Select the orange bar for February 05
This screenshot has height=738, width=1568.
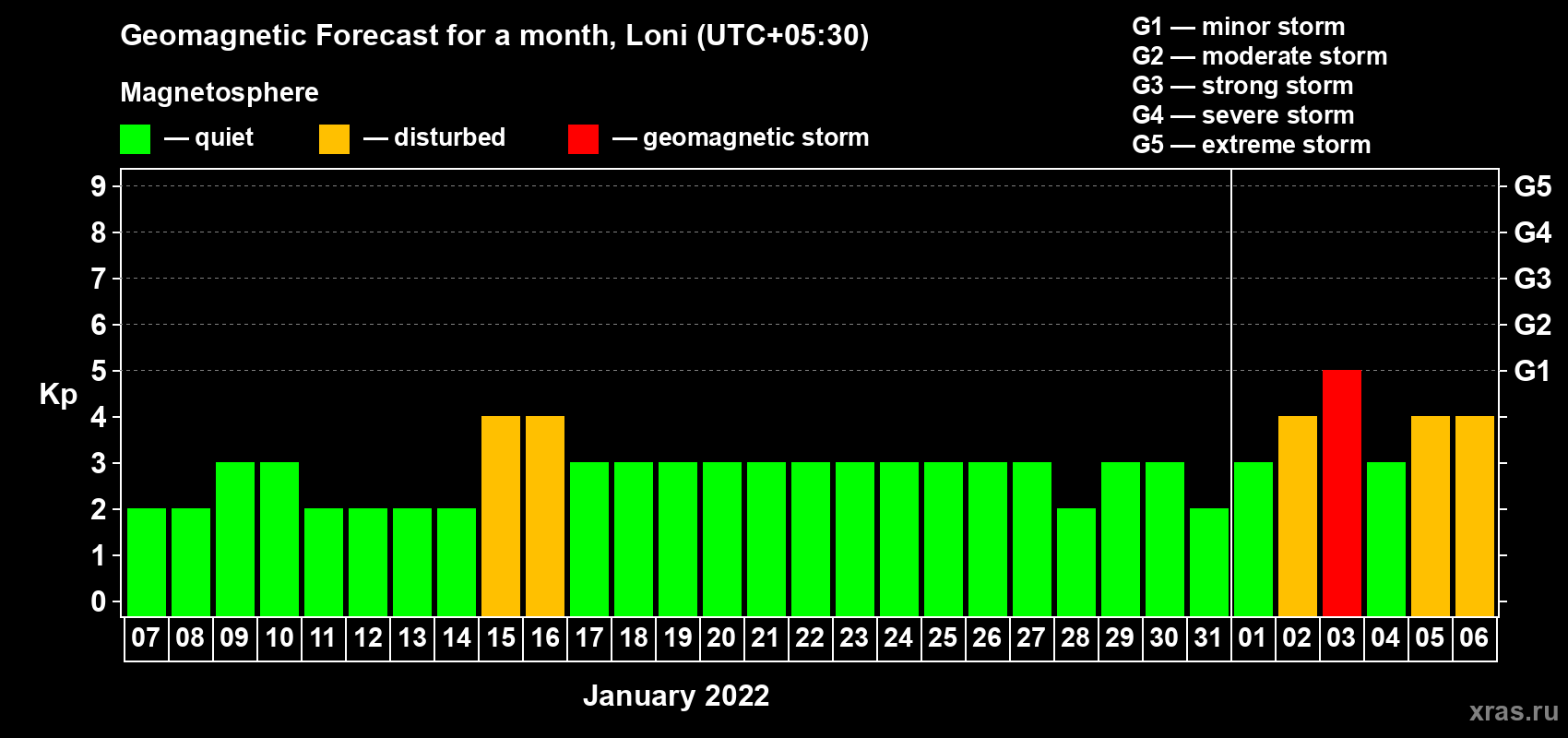click(x=1430, y=516)
